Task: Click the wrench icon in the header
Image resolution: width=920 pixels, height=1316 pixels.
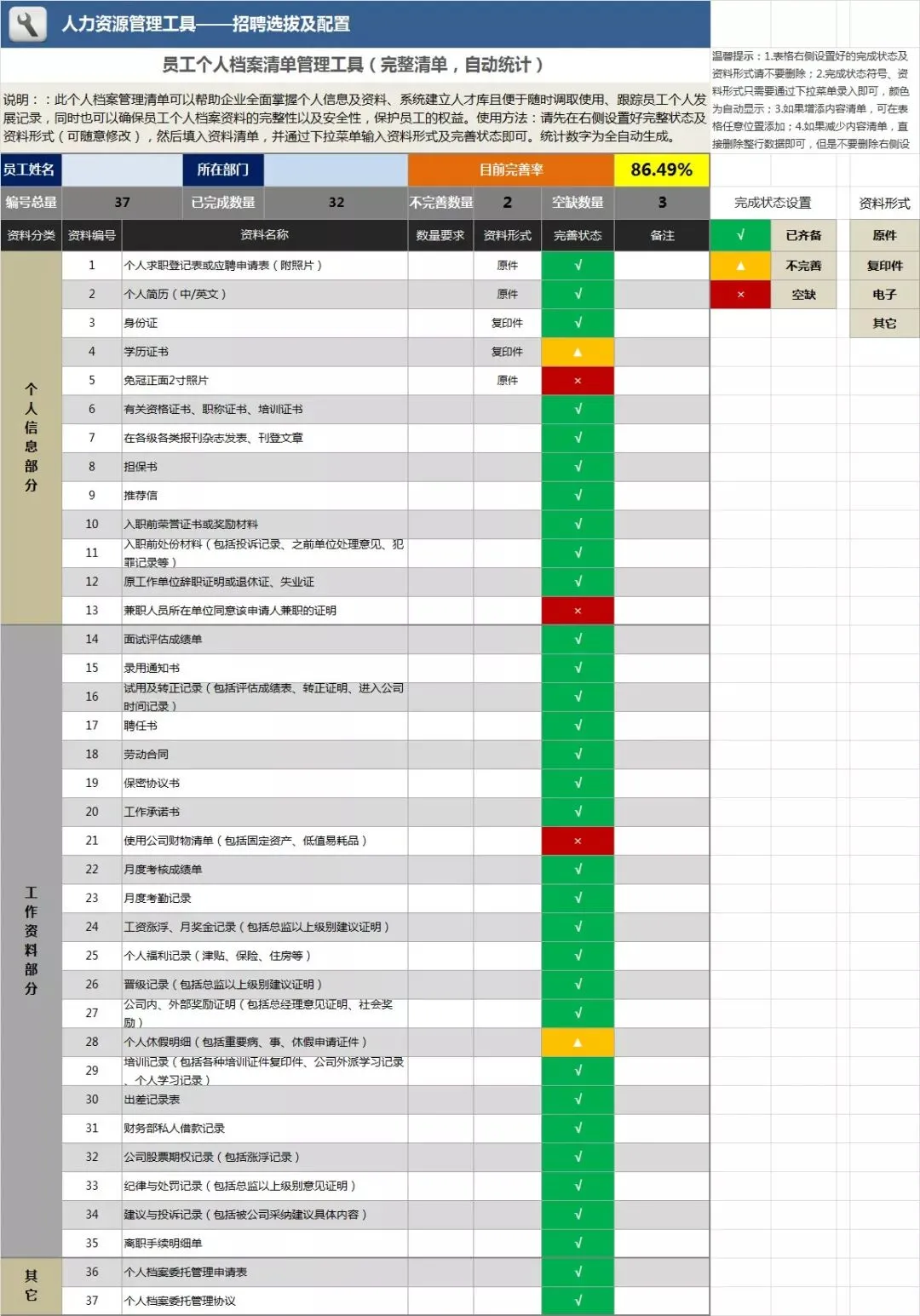Action: click(27, 24)
